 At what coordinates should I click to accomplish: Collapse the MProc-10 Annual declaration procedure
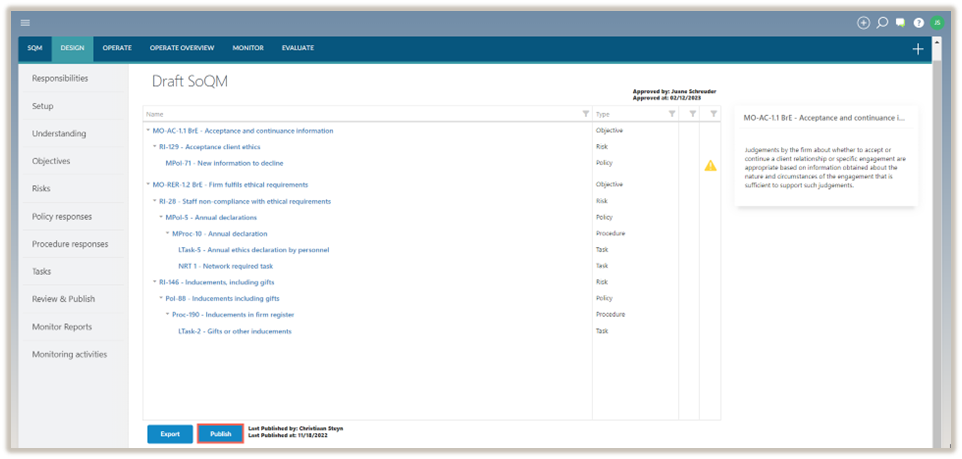point(168,234)
